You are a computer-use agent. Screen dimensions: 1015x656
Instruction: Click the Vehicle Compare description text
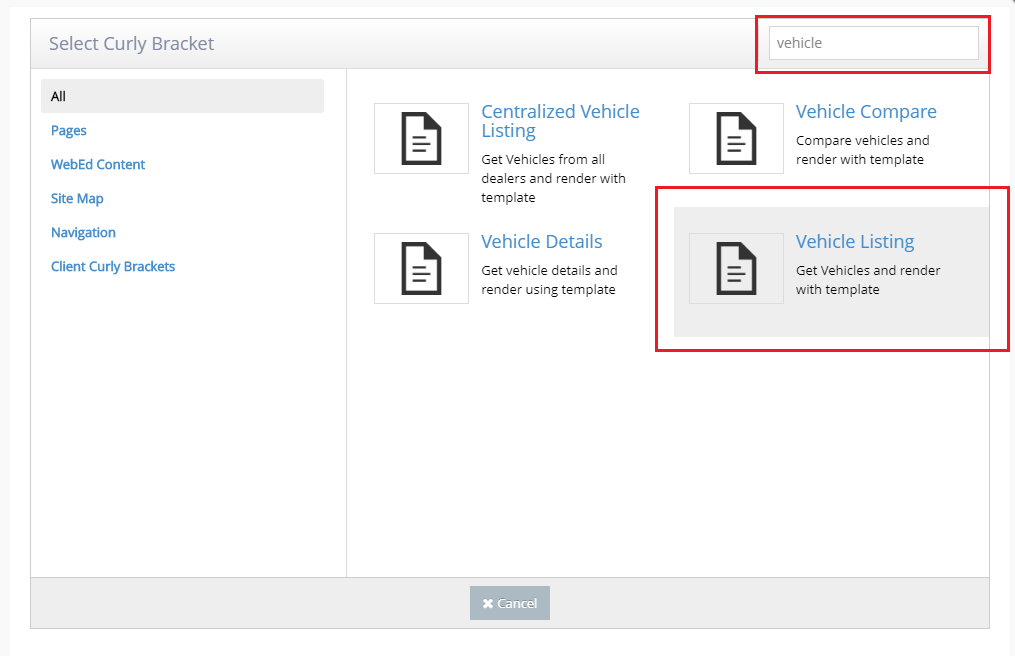pyautogui.click(x=862, y=149)
